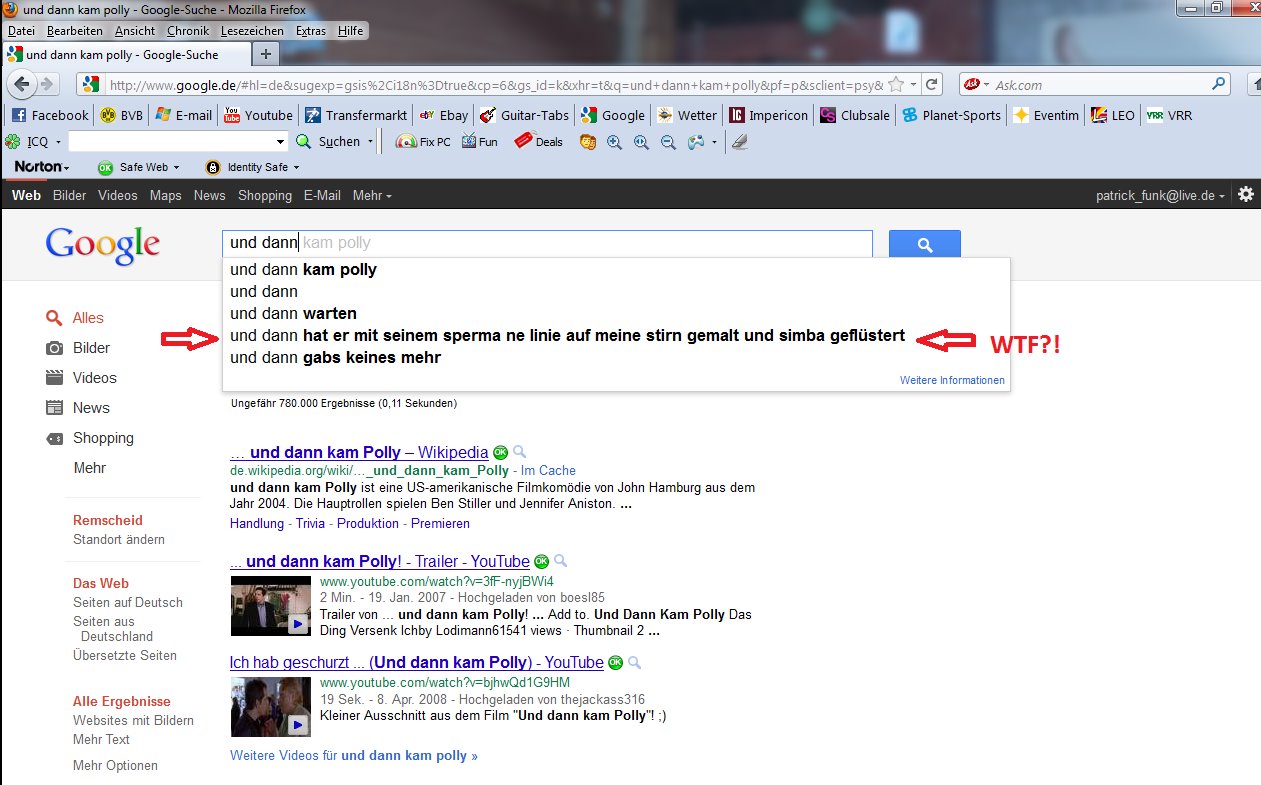Image resolution: width=1261 pixels, height=785 pixels.
Task: Open the patrick_funk@live.de account dropdown
Action: tap(1160, 196)
